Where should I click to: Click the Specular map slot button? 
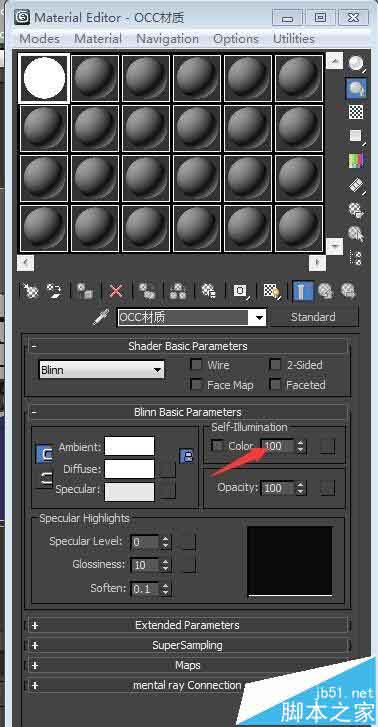click(x=168, y=491)
